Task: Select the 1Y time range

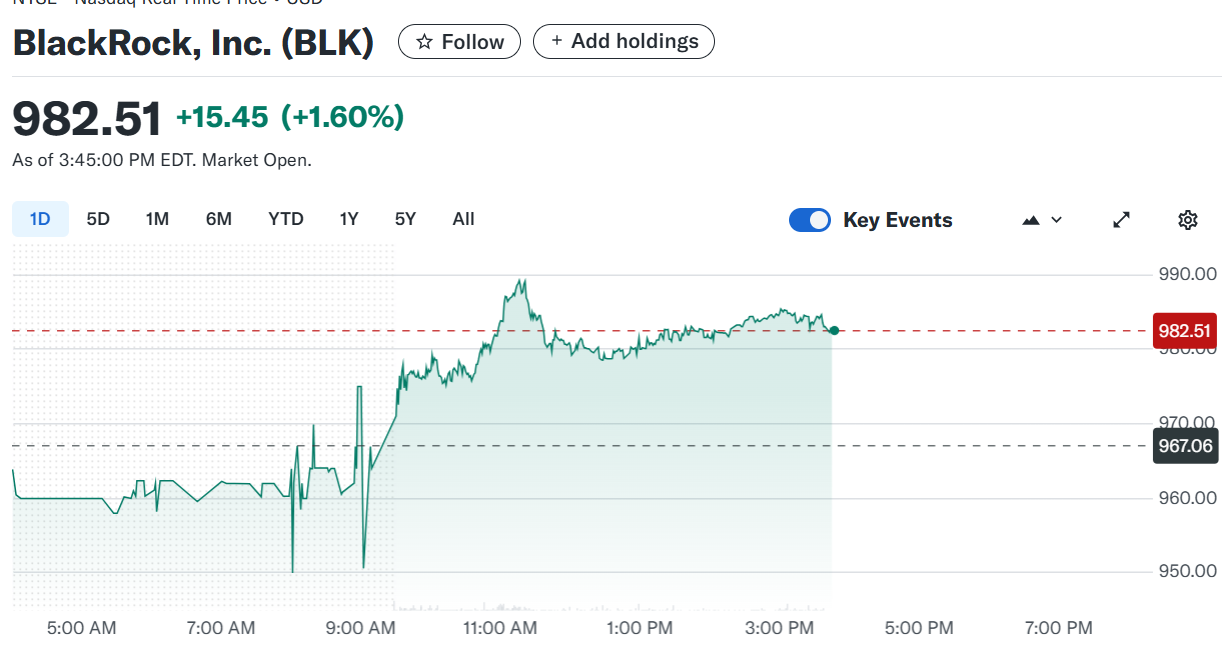Action: pyautogui.click(x=349, y=219)
